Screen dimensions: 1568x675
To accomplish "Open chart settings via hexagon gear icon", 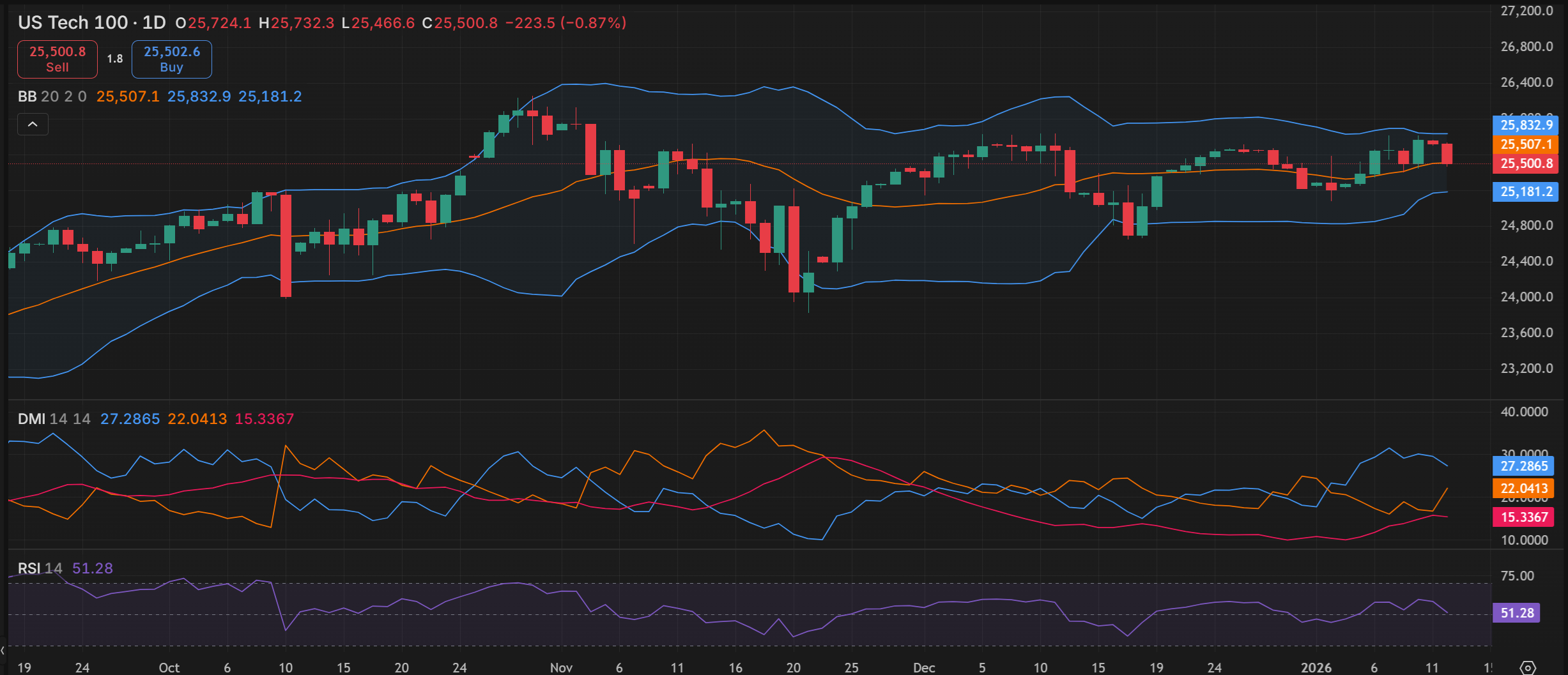I will [x=1527, y=667].
